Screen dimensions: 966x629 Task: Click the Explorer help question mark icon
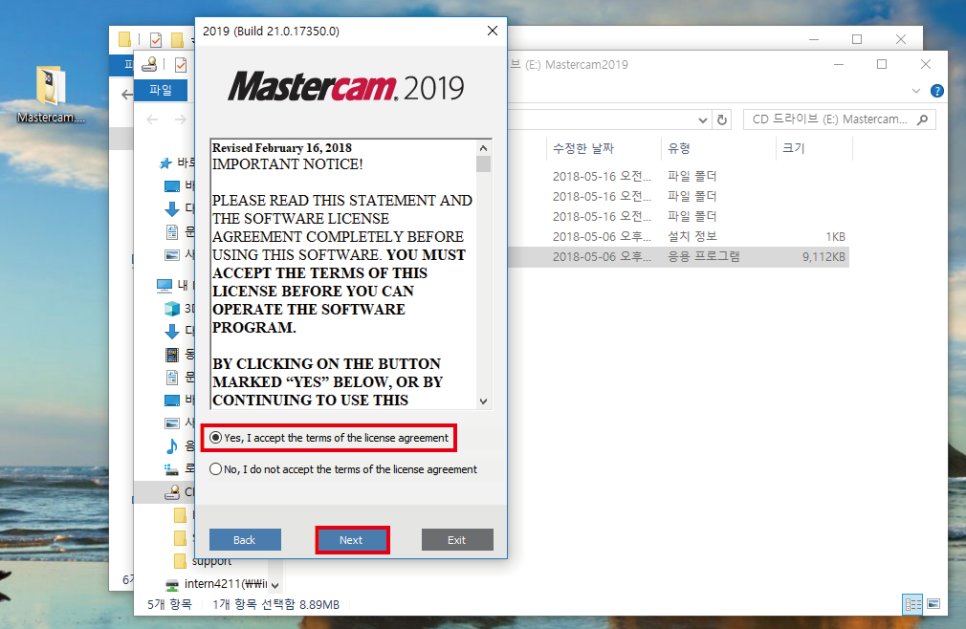pos(936,91)
